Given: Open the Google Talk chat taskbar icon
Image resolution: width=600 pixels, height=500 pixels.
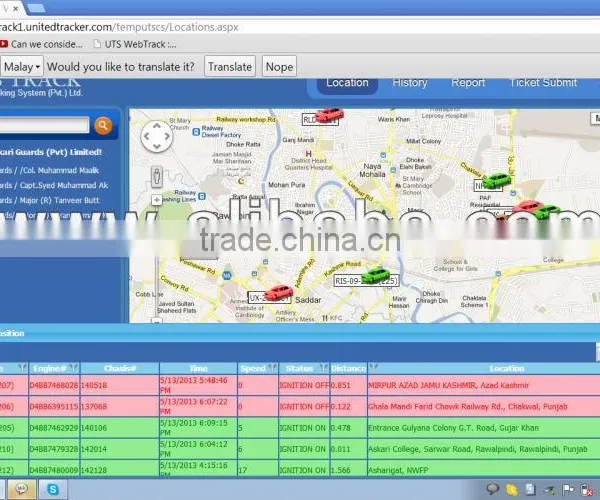Looking at the screenshot, I should (22, 489).
